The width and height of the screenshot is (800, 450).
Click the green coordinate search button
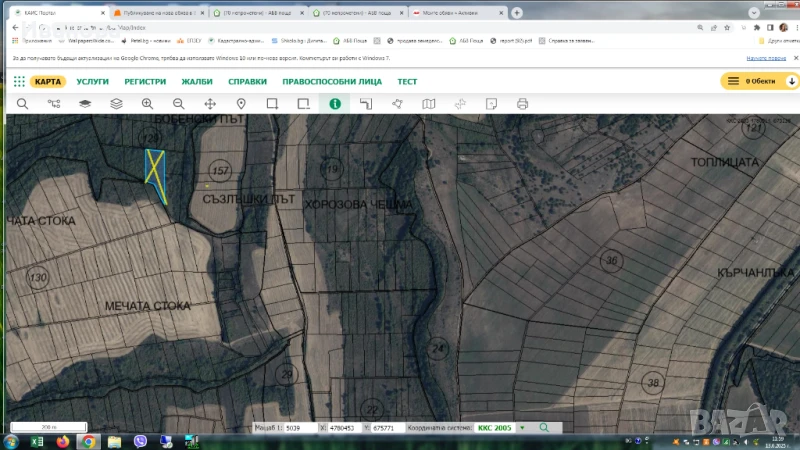click(544, 427)
